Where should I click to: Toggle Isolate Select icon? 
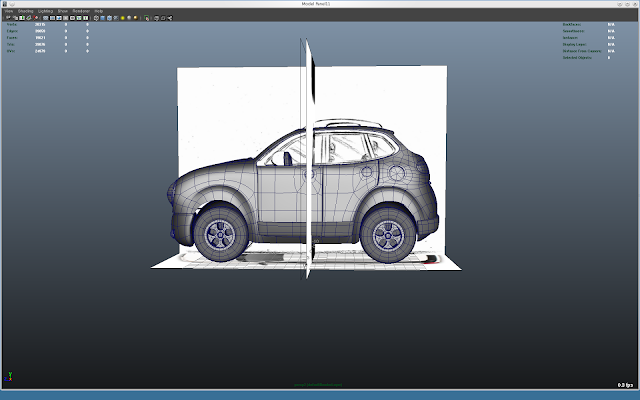click(x=147, y=18)
